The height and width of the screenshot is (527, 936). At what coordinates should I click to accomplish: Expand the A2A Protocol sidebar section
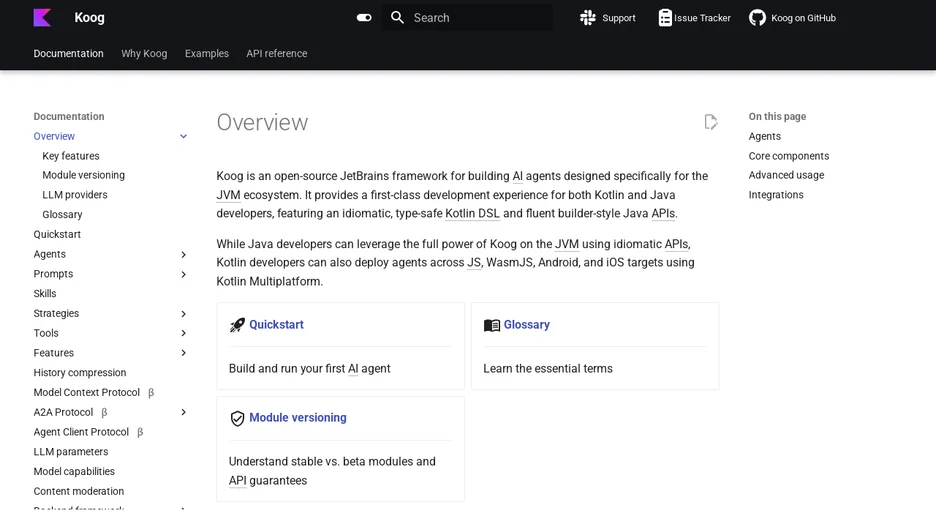tap(183, 412)
